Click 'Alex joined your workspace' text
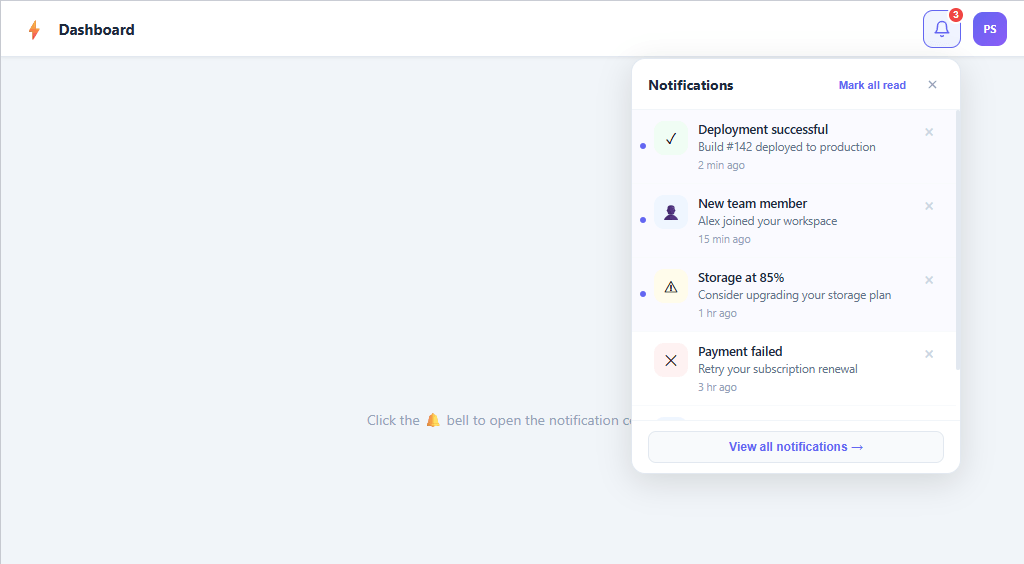The image size is (1024, 564). (x=767, y=221)
